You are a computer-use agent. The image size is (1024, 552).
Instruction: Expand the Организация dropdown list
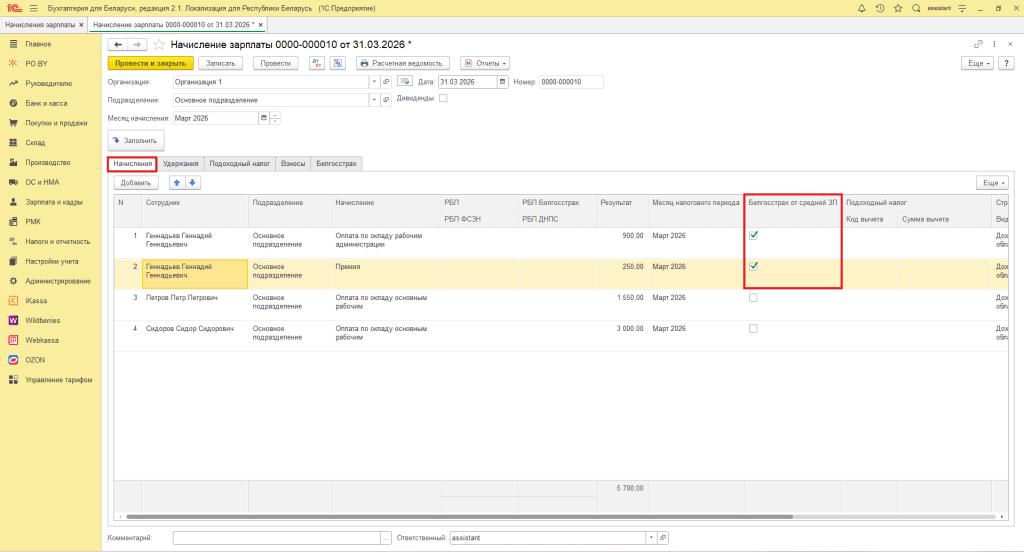pyautogui.click(x=374, y=82)
